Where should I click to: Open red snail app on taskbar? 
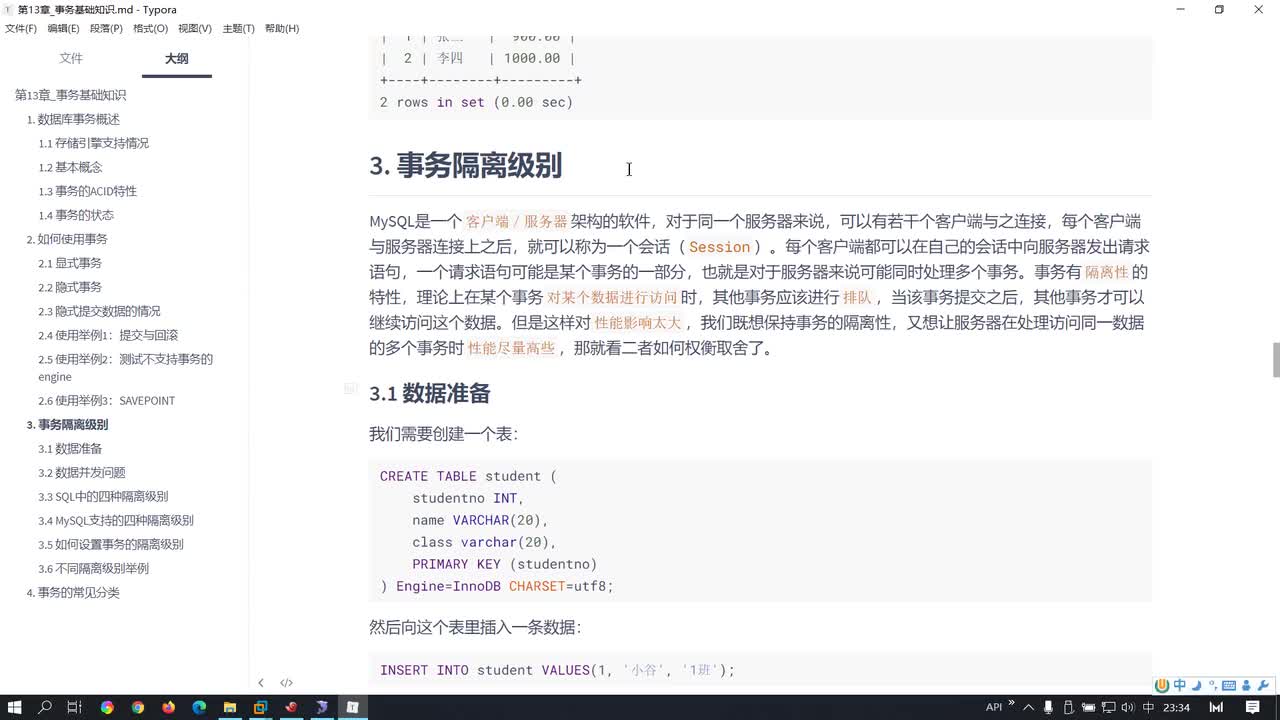tap(291, 707)
